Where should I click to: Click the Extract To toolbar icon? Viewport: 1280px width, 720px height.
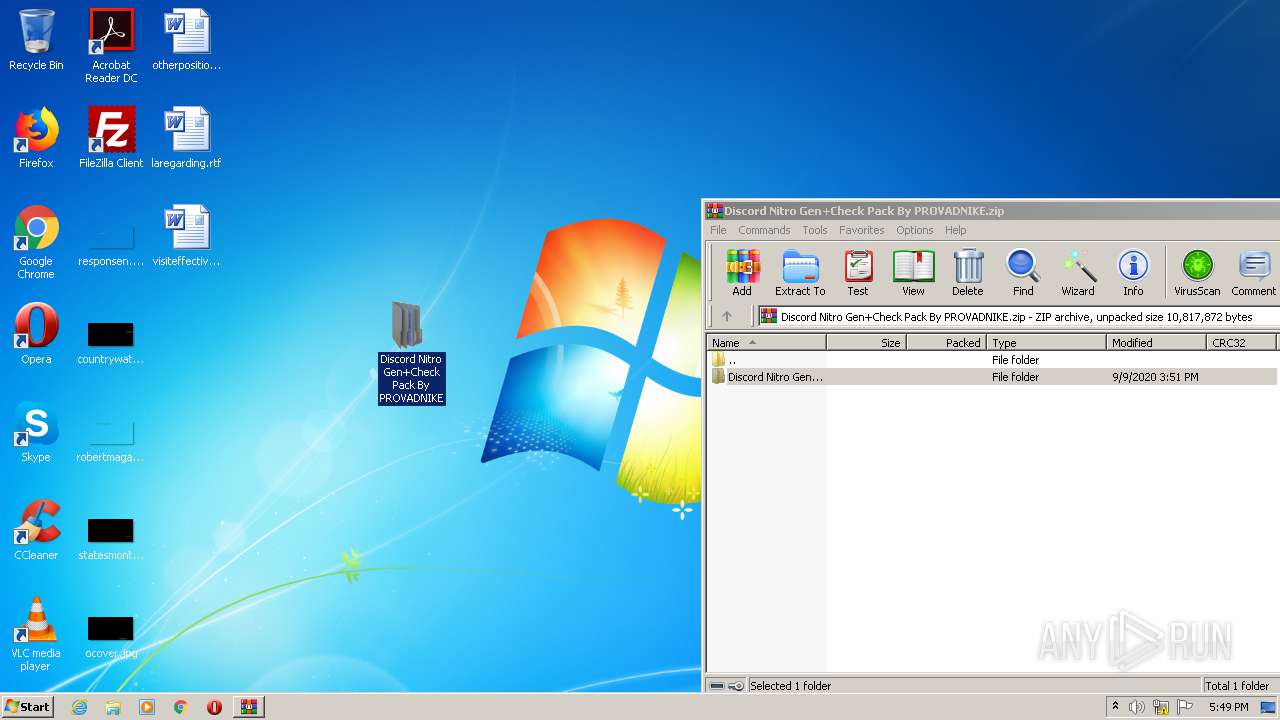click(x=800, y=273)
